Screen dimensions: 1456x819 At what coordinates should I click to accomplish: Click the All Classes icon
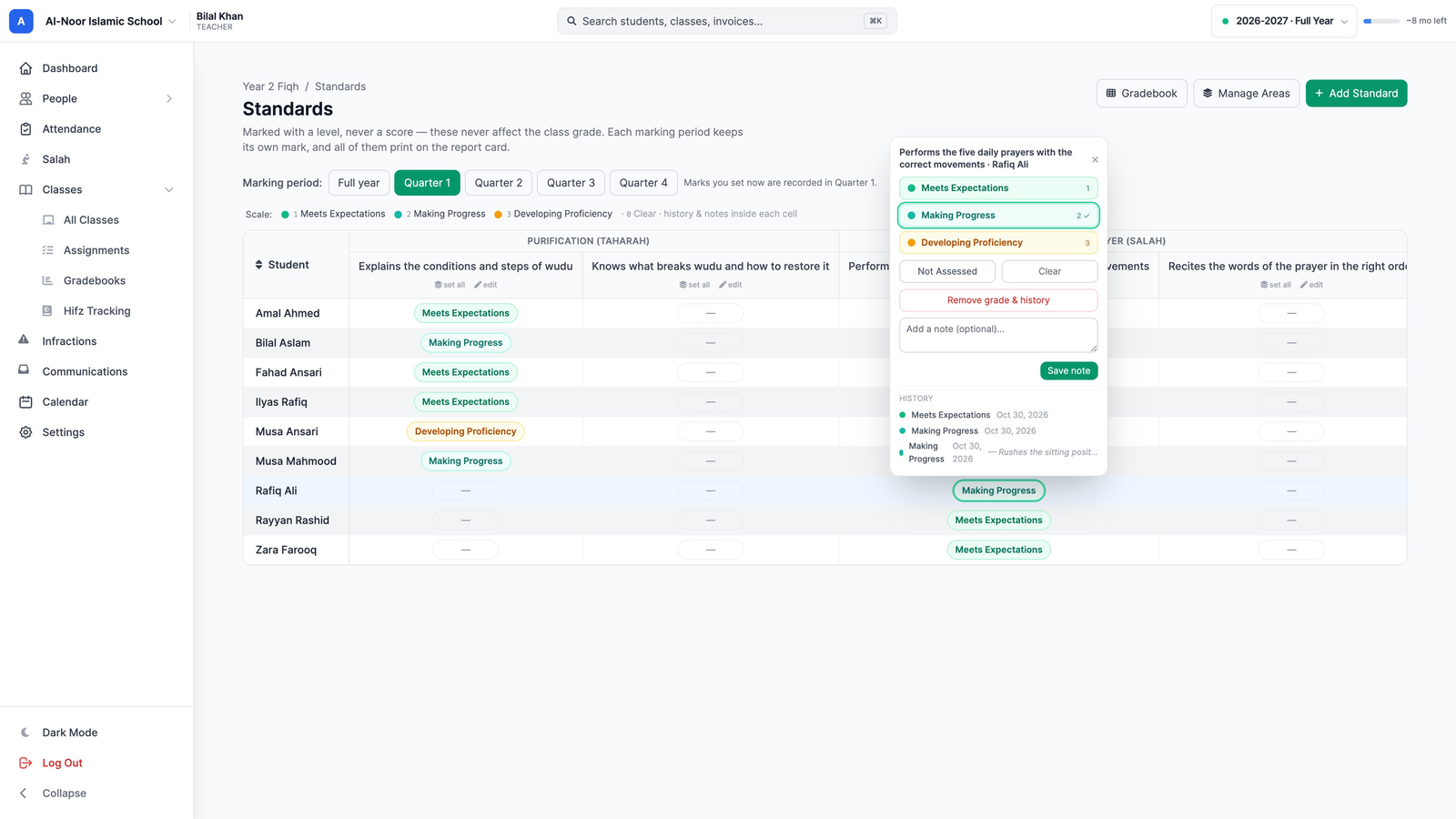(x=48, y=220)
